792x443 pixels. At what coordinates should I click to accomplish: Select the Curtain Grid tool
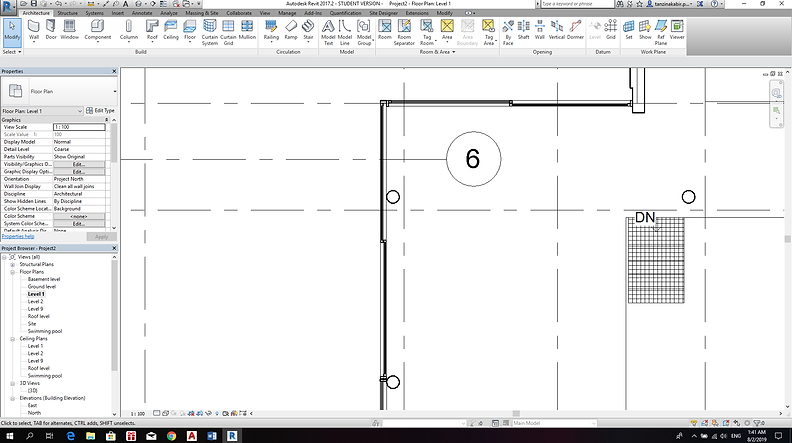(x=228, y=33)
